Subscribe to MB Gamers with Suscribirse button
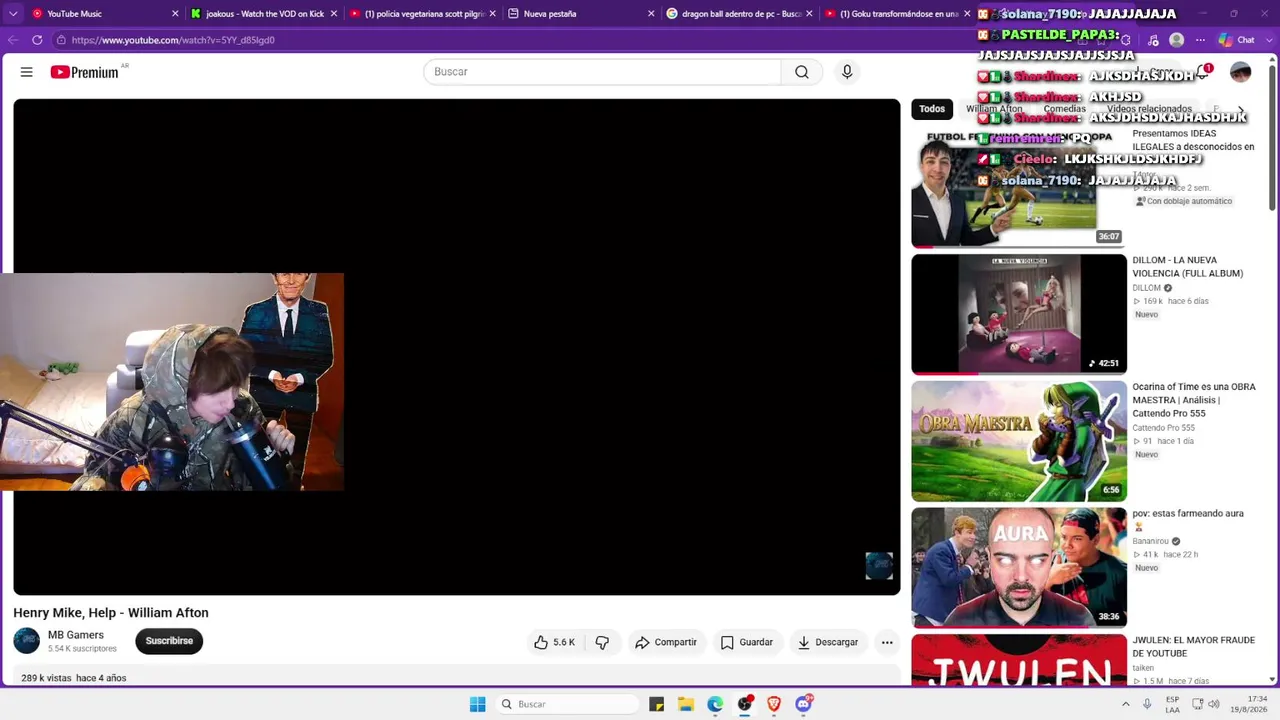The width and height of the screenshot is (1280, 720). click(x=169, y=641)
